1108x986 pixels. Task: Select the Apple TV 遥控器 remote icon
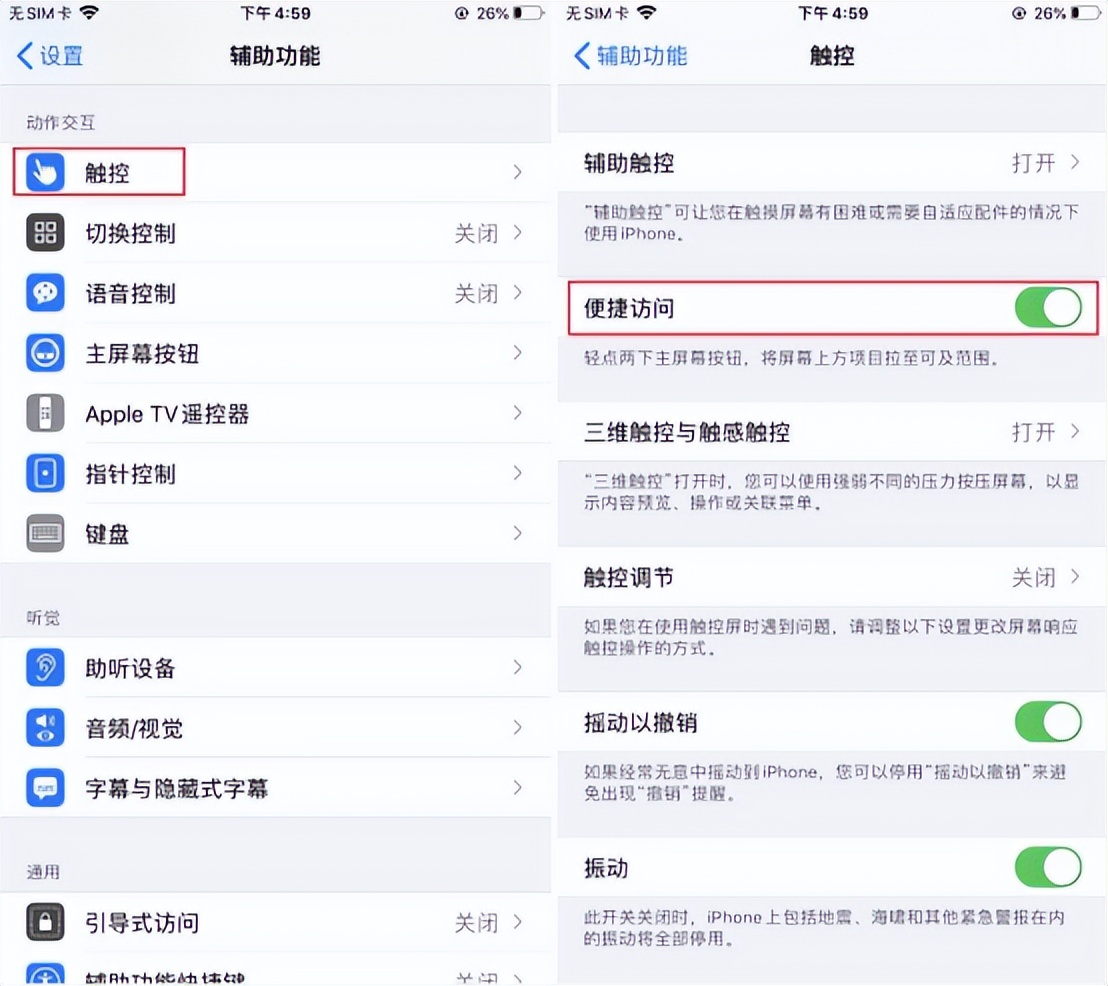coord(44,413)
